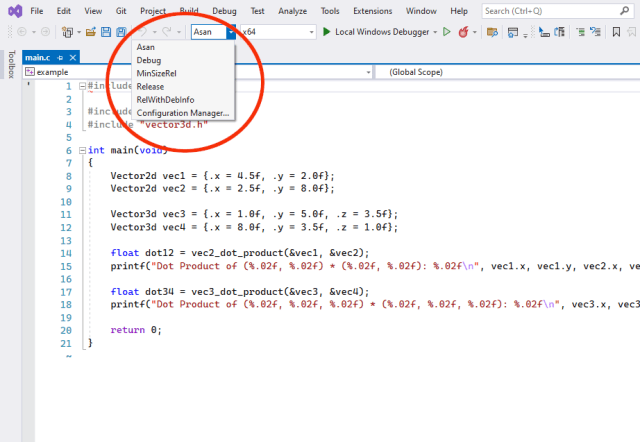Open the Toolbox side panel
The width and height of the screenshot is (640, 442).
(x=11, y=64)
